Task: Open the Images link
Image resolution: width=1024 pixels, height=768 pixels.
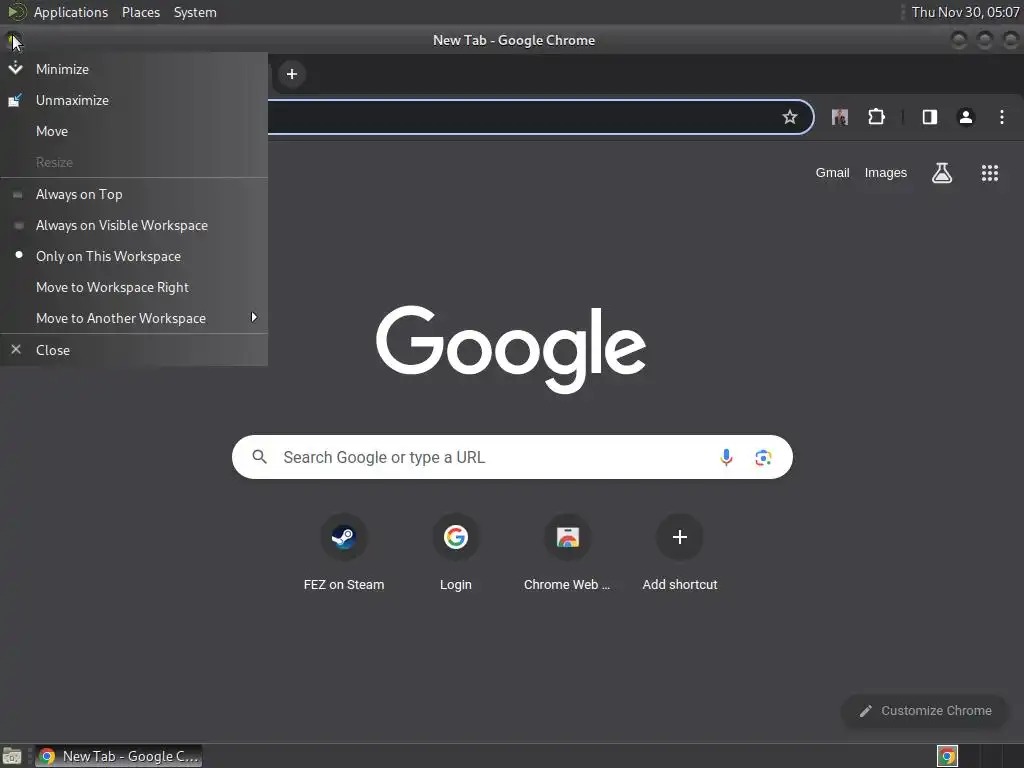Action: [x=886, y=173]
